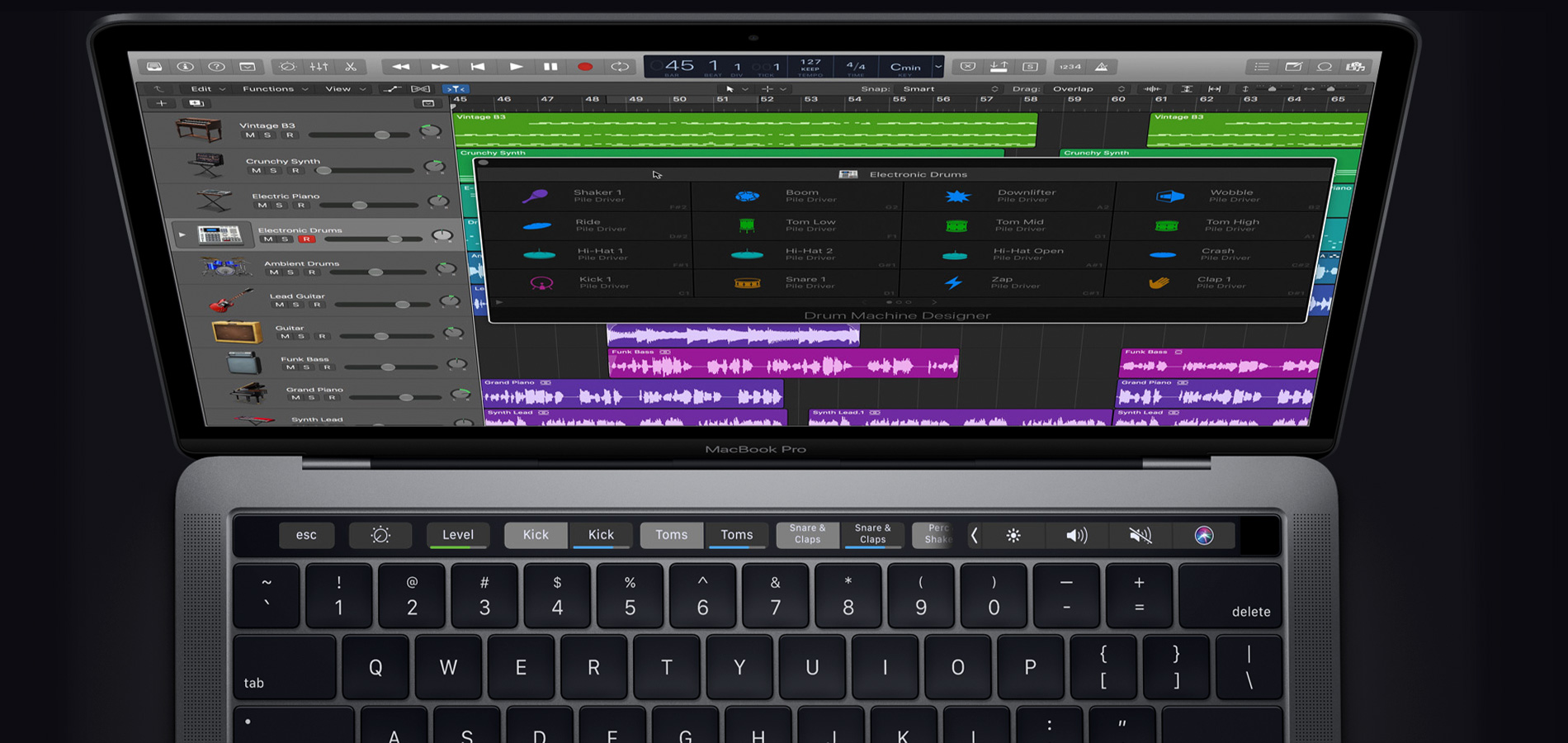This screenshot has height=743, width=1568.
Task: Record-enable the Electric Piano track
Action: (x=301, y=206)
